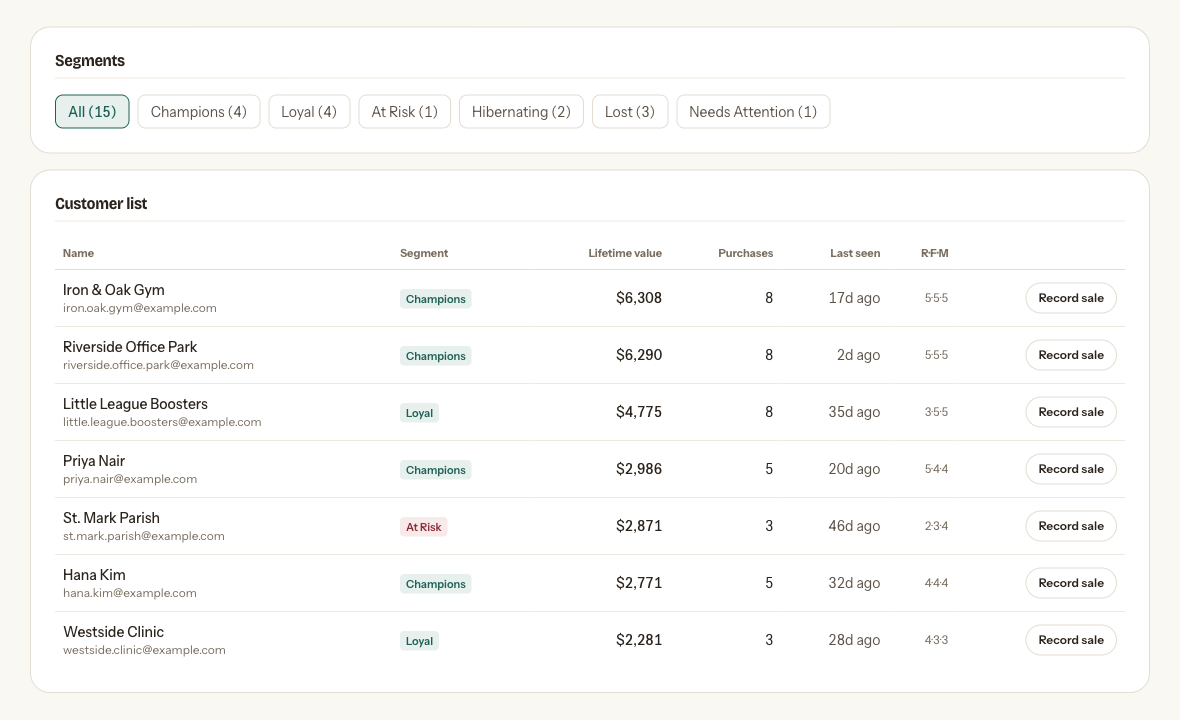1180x720 pixels.
Task: Click the Name column header
Action: coord(78,254)
